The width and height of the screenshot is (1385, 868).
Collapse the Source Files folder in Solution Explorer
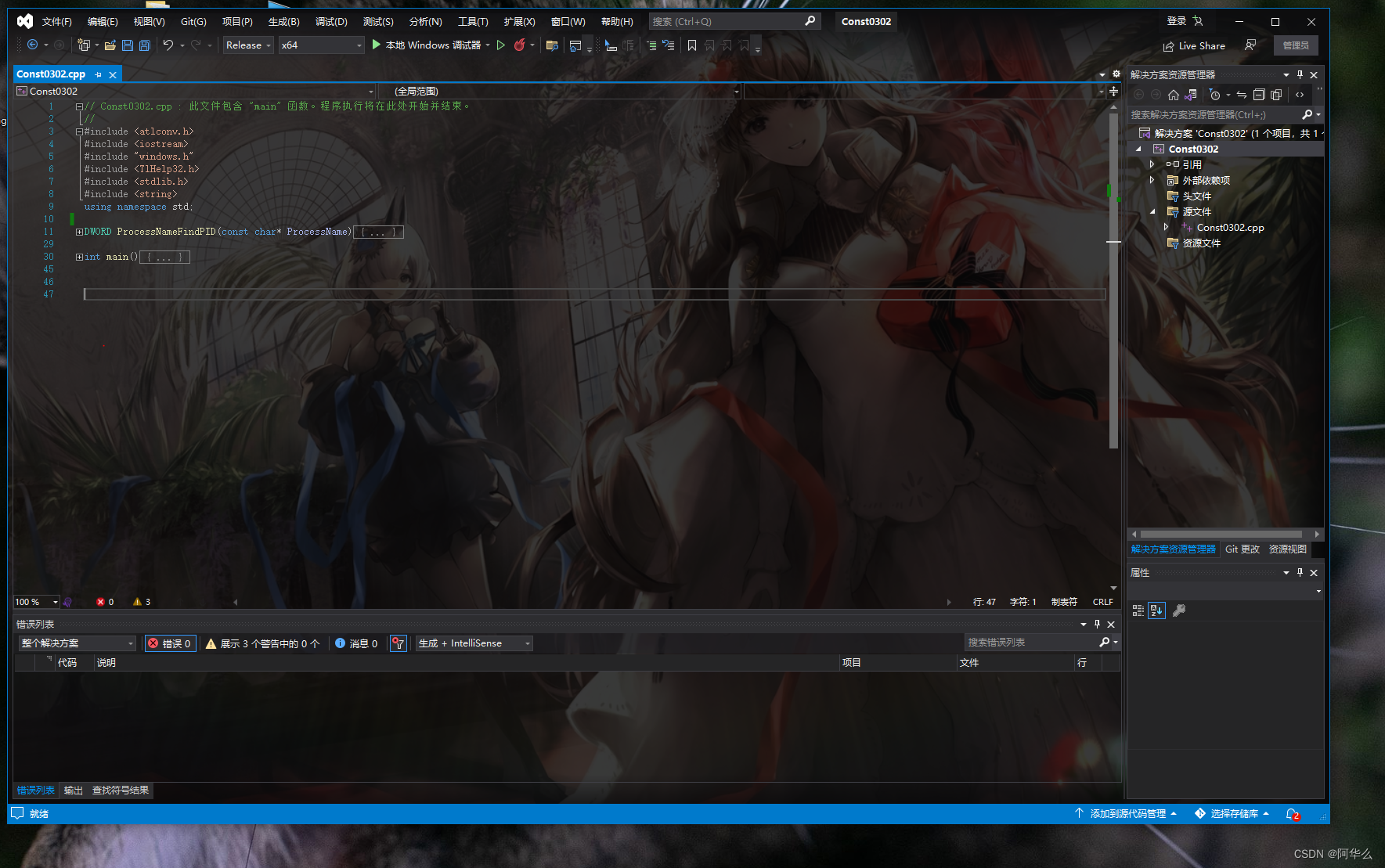[x=1152, y=211]
